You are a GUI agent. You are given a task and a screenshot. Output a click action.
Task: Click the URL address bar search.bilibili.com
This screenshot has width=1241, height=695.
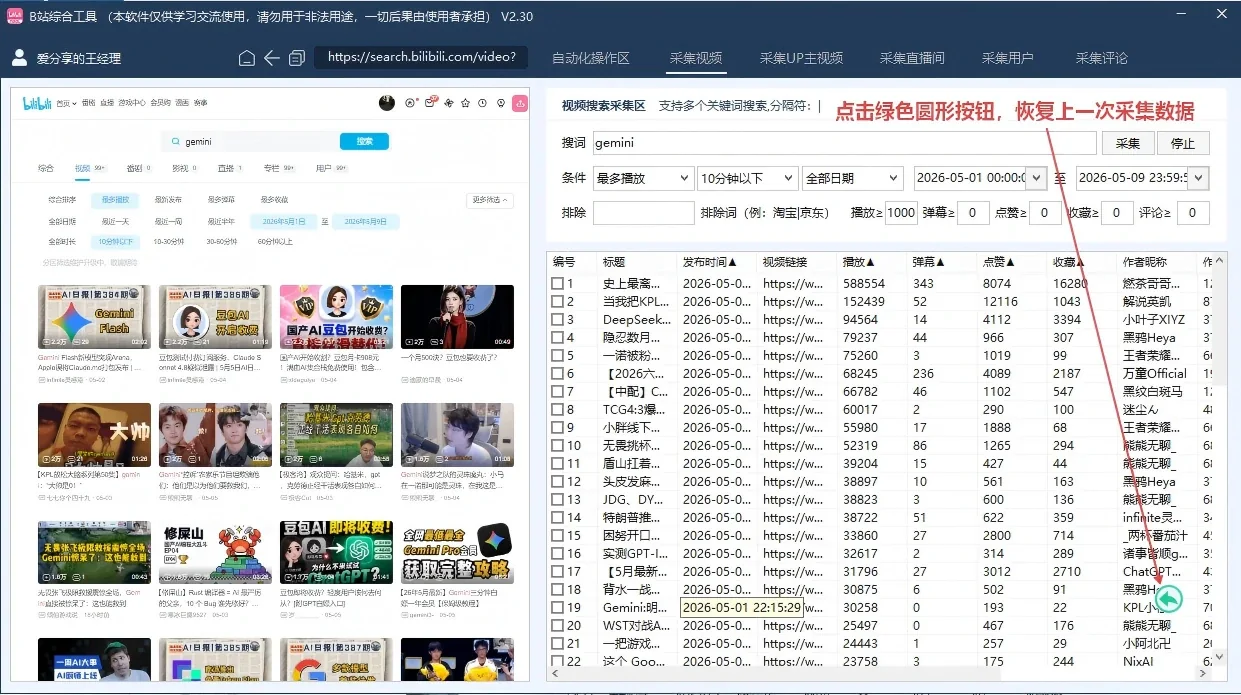[421, 57]
